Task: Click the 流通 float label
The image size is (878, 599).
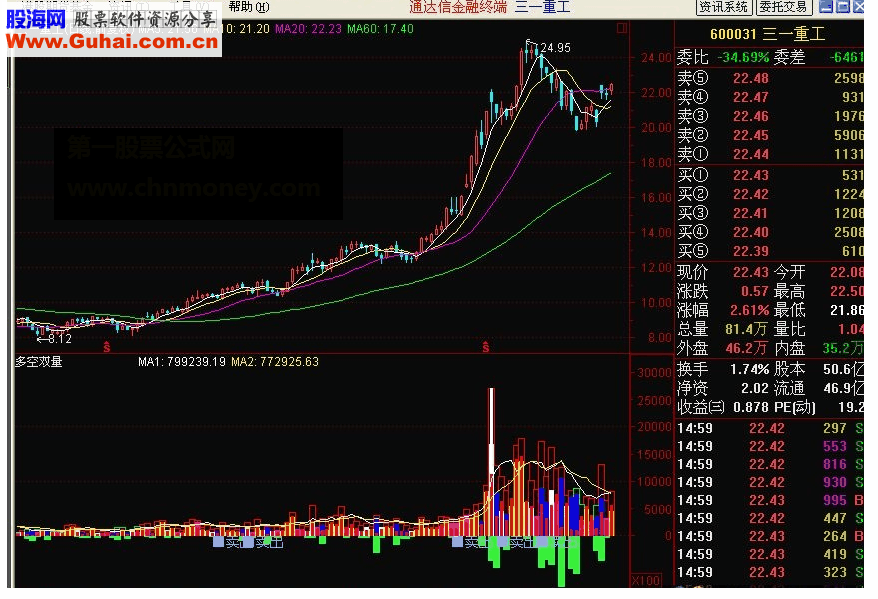Action: click(790, 389)
